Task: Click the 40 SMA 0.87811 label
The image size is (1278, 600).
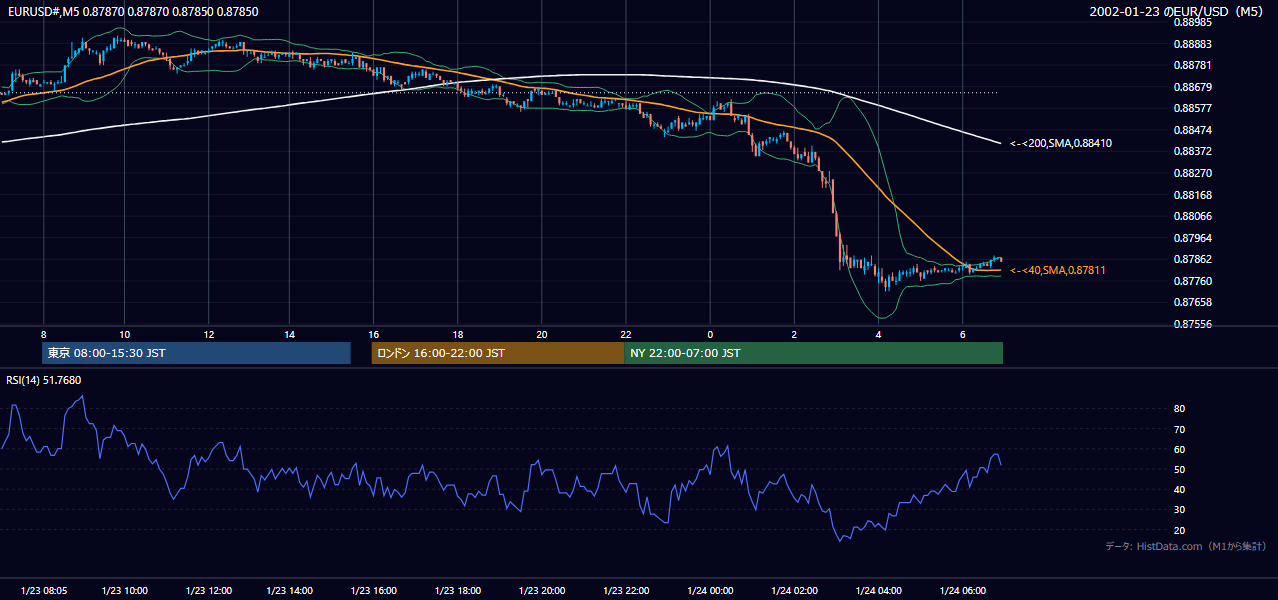Action: 1058,270
